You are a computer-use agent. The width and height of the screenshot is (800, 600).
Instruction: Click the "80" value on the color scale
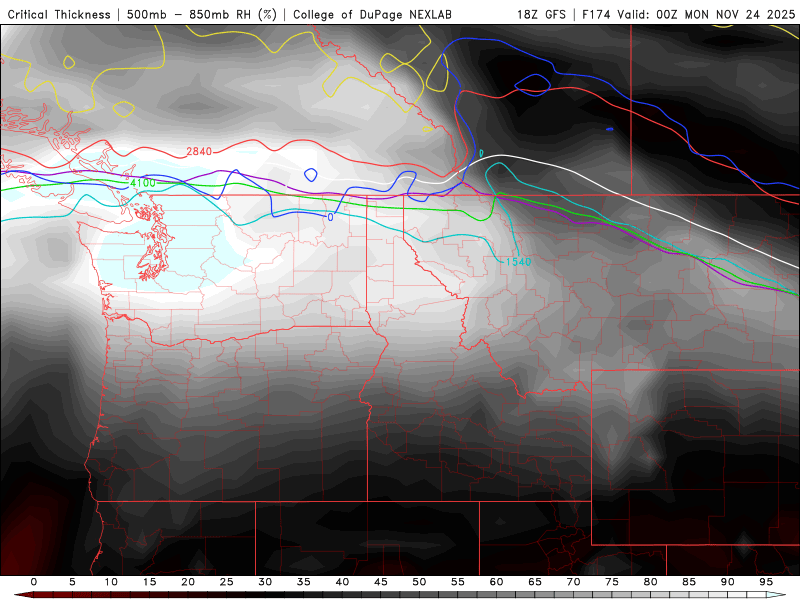(x=651, y=582)
